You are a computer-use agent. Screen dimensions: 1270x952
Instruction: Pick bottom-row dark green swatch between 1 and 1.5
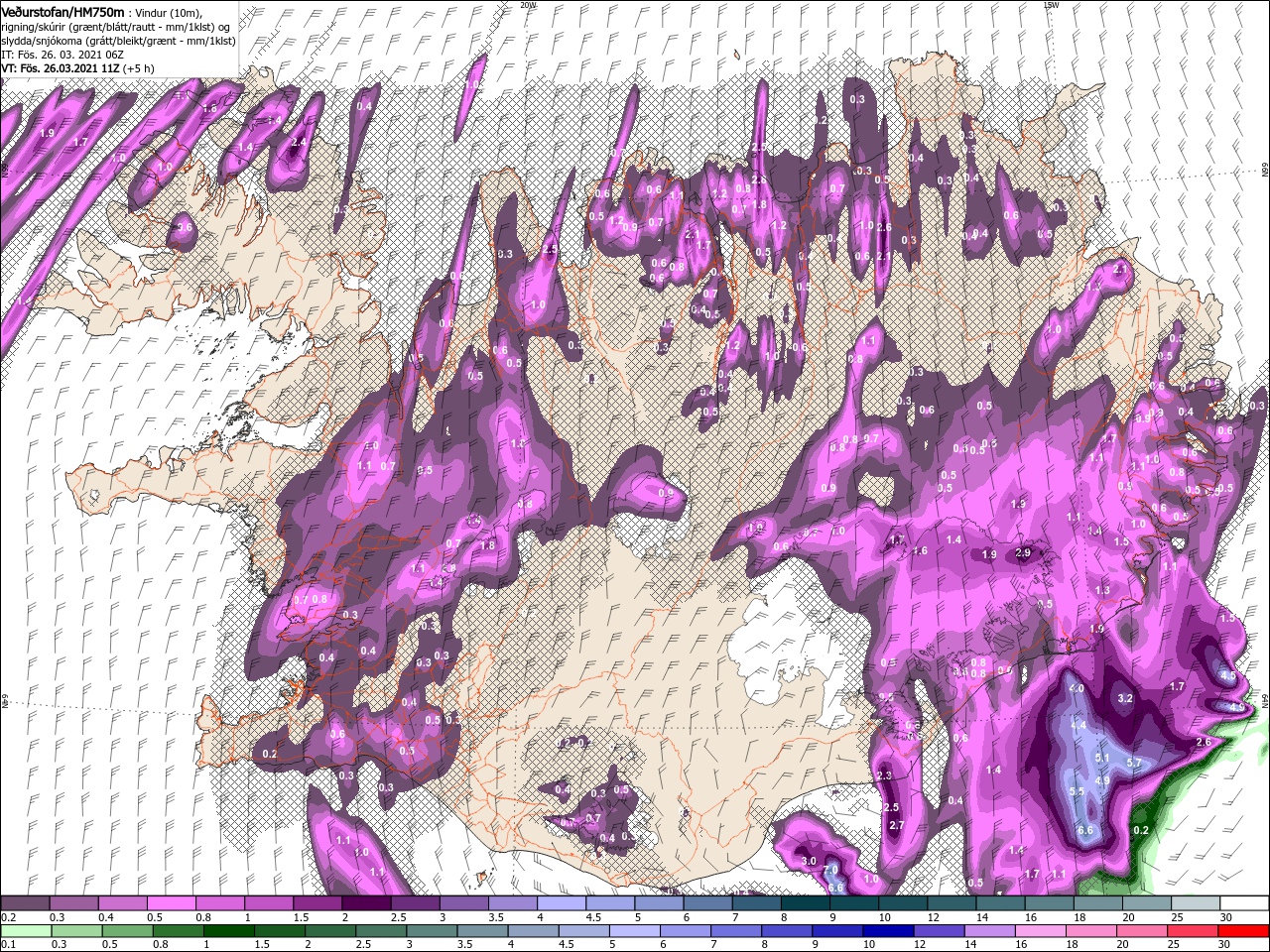point(230,931)
